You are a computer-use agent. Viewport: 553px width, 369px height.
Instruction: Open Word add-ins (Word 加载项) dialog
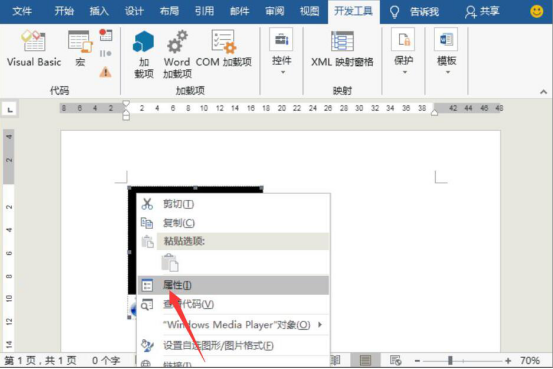[x=177, y=55]
